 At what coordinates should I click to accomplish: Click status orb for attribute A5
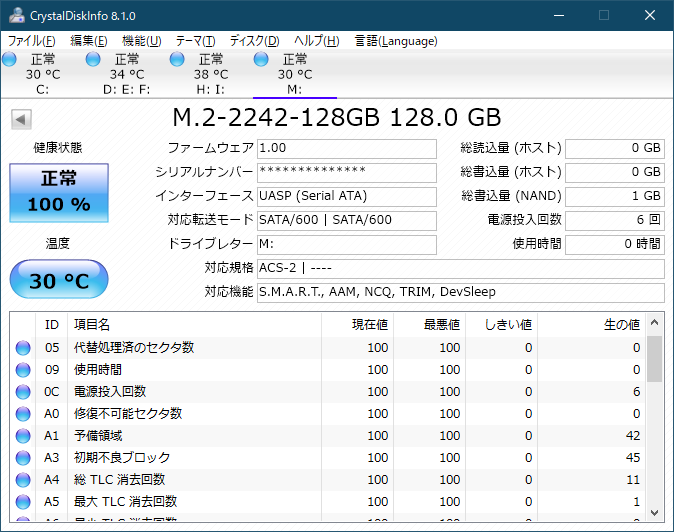pos(23,501)
